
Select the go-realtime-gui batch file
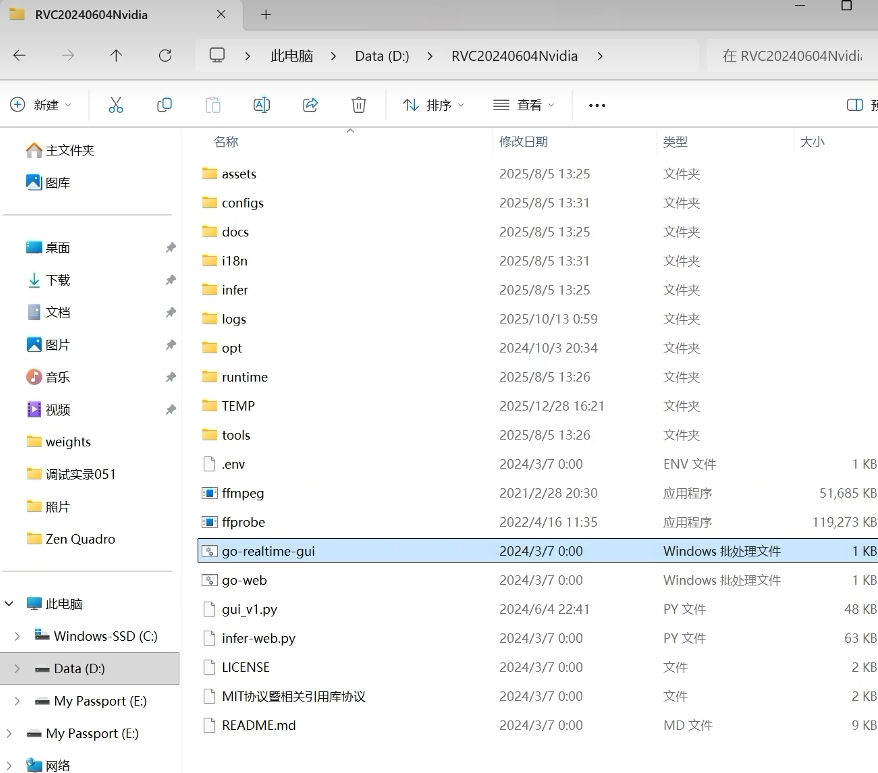pyautogui.click(x=538, y=551)
